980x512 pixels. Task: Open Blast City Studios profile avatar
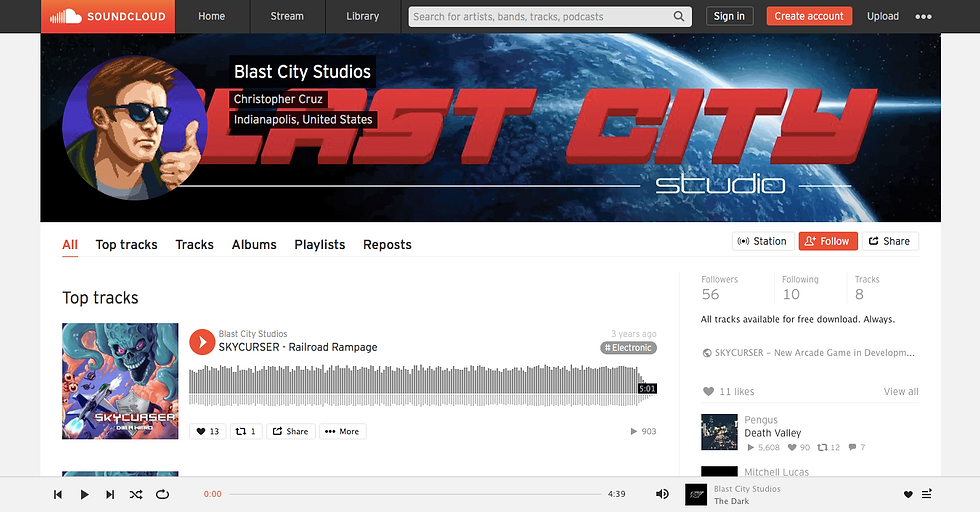134,128
